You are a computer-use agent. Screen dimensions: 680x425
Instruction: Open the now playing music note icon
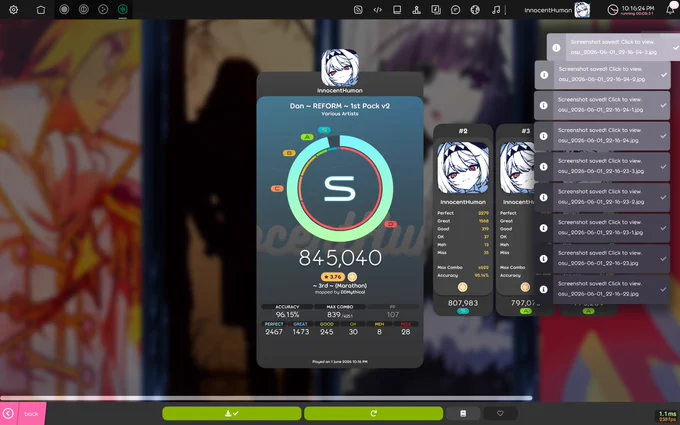[496, 10]
